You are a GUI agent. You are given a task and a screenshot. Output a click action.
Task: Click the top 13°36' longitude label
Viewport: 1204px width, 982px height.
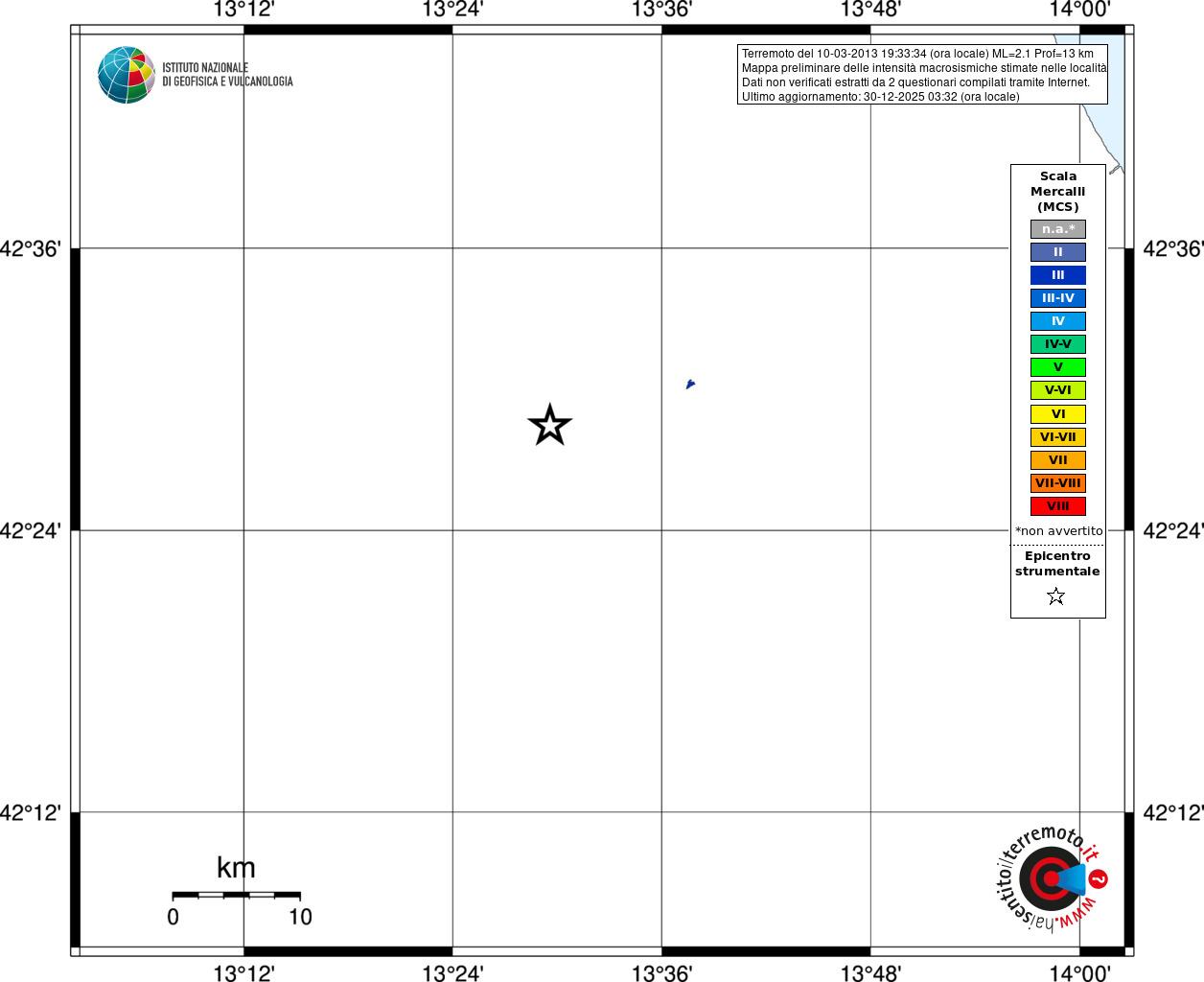click(661, 10)
